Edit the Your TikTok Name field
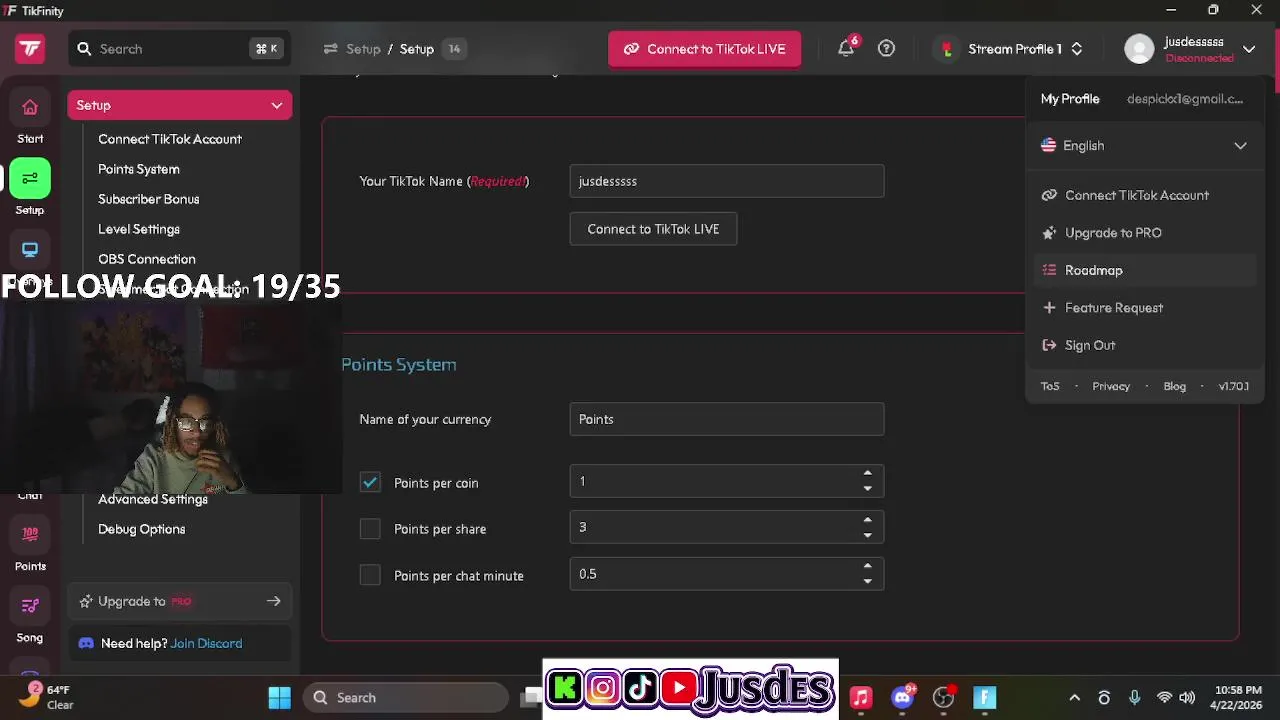Screen dimensions: 1280x720 (727, 181)
